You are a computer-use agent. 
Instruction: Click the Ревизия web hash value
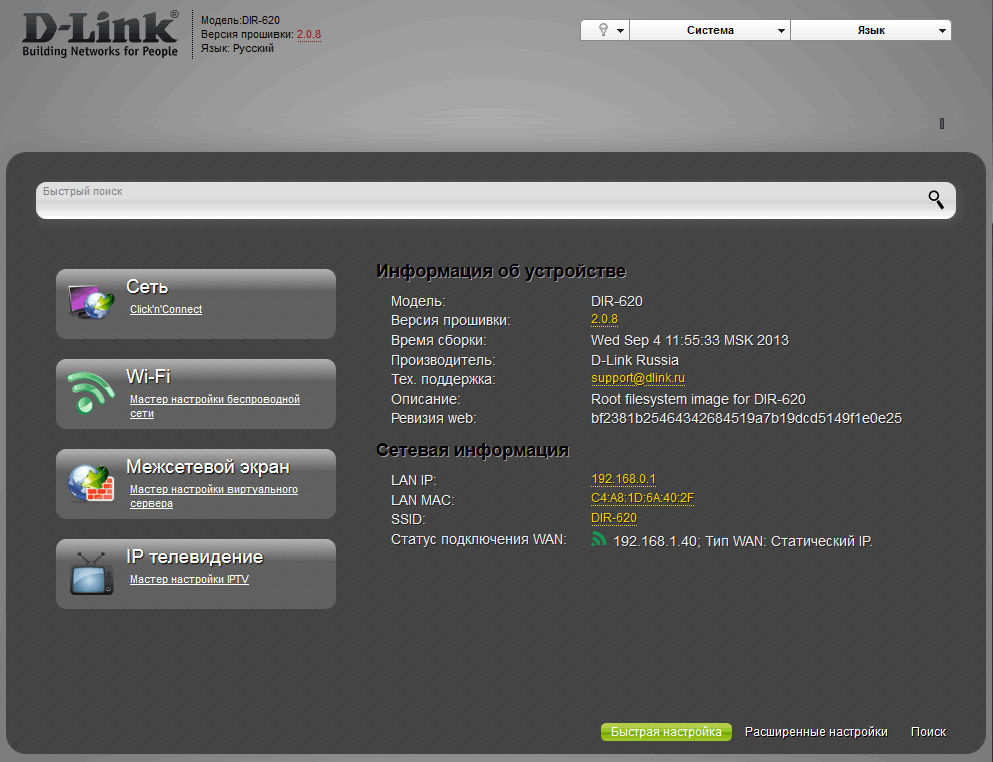(x=746, y=418)
